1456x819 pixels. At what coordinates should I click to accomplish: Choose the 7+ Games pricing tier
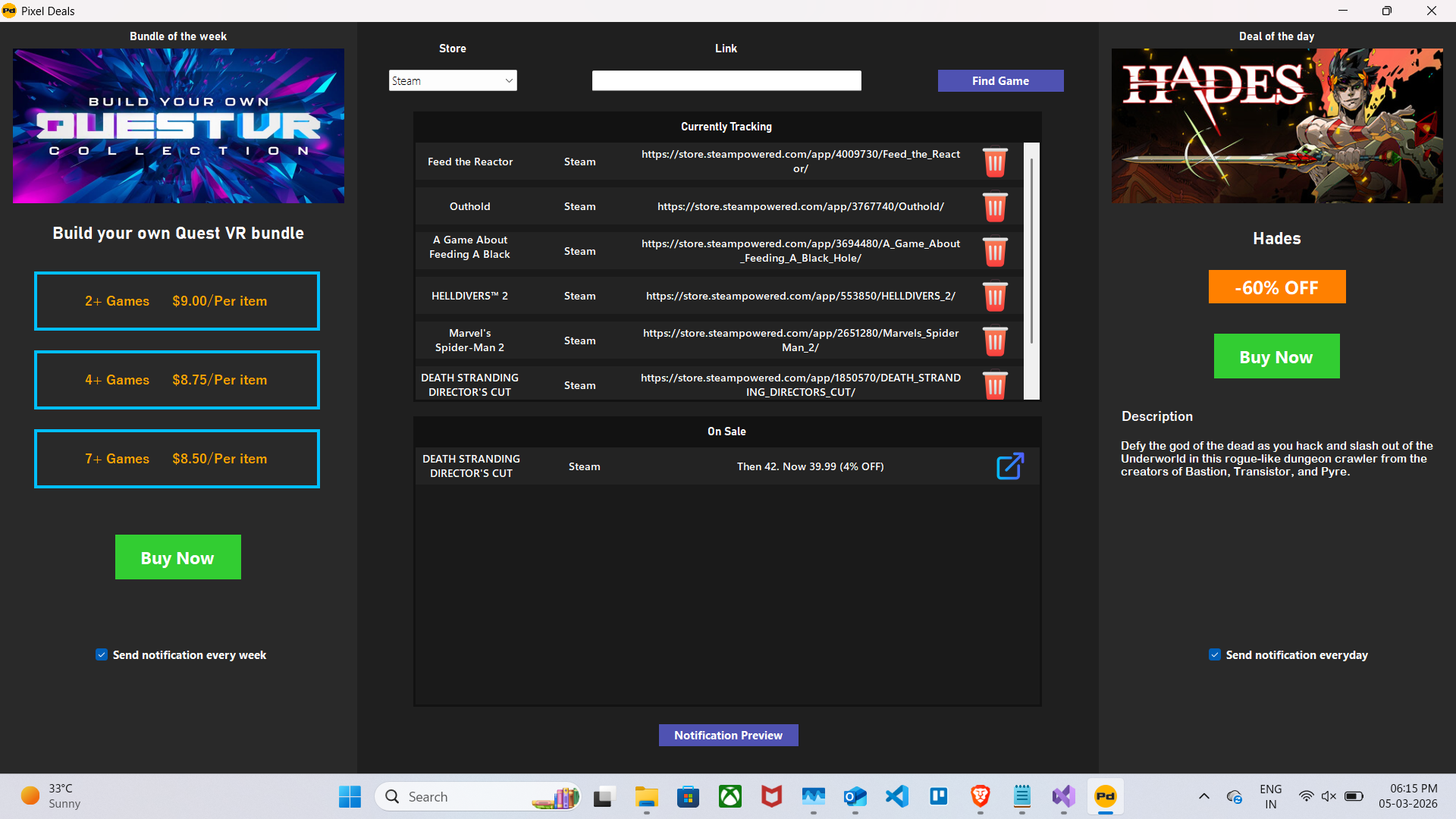click(x=177, y=459)
